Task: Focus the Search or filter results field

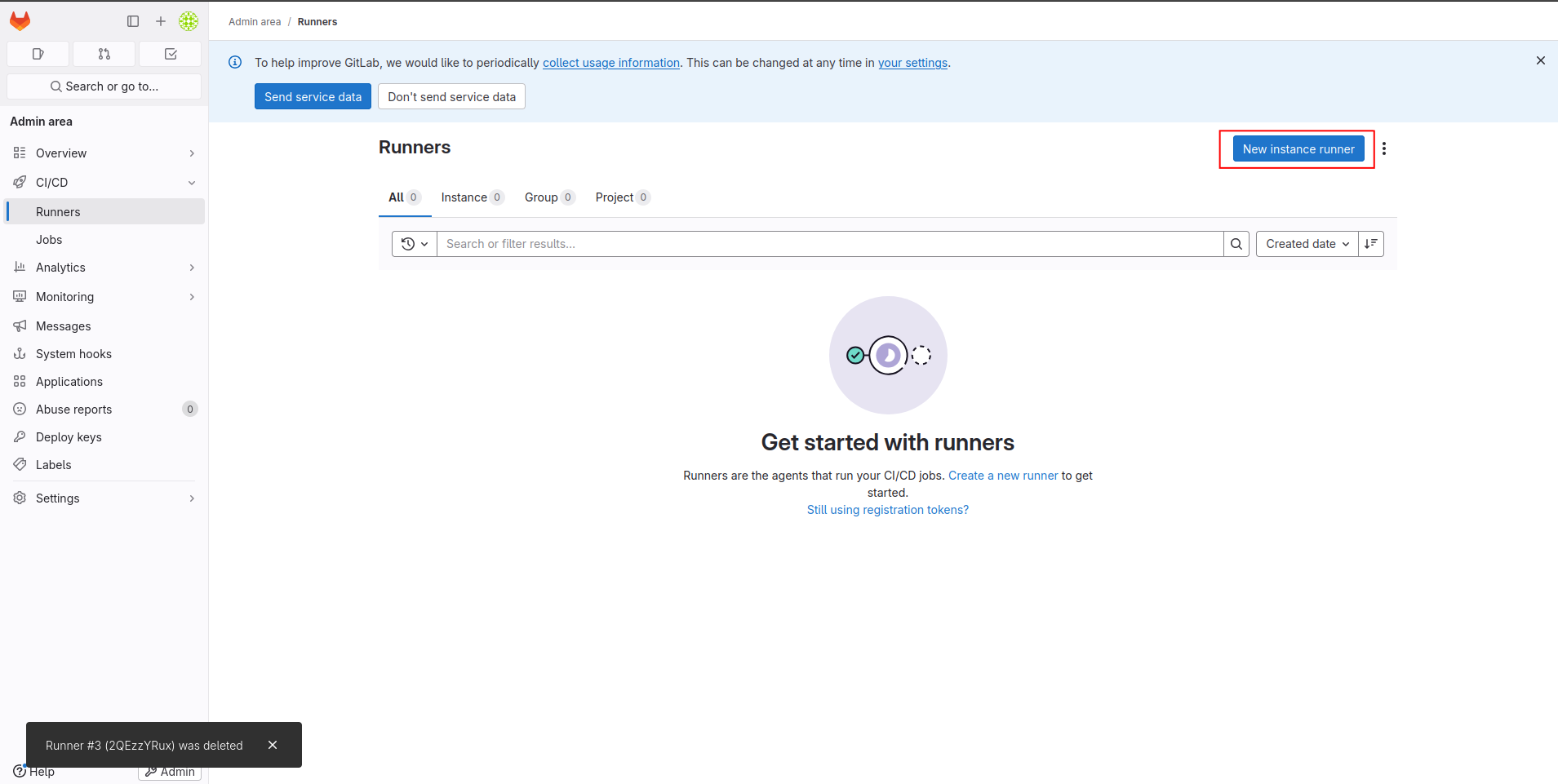Action: pyautogui.click(x=830, y=244)
